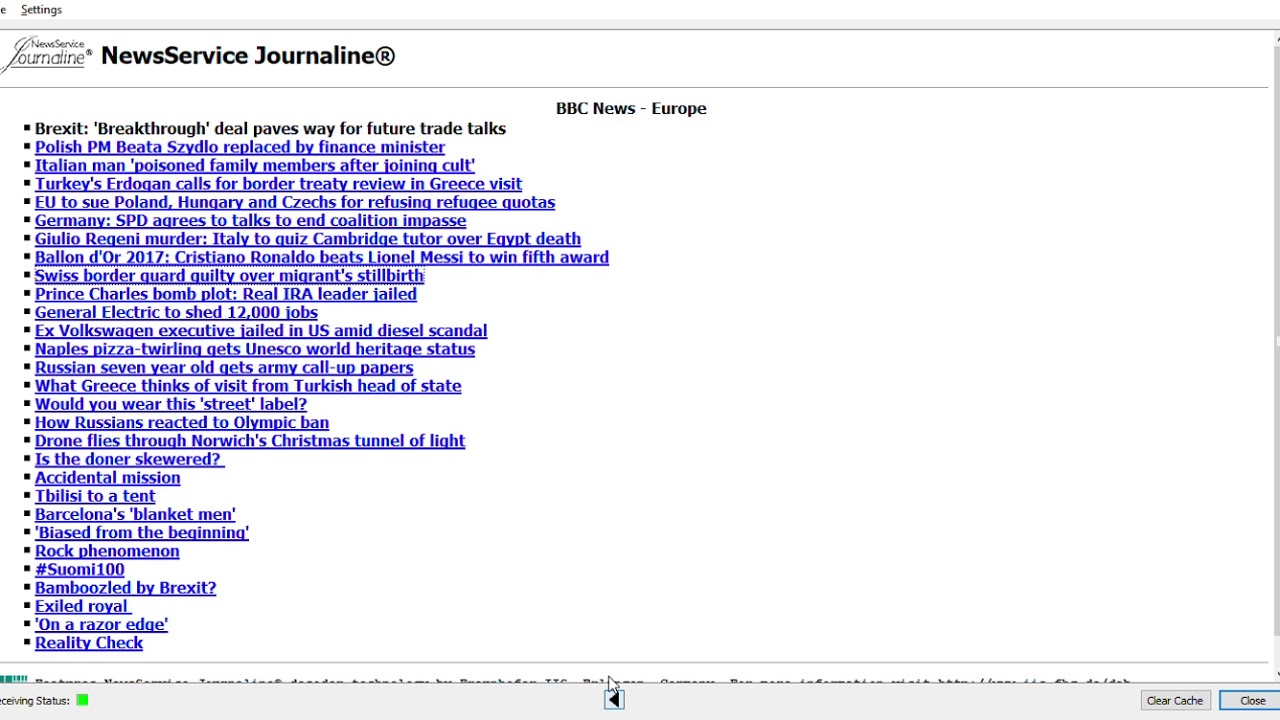Open 'Reality Check' link
This screenshot has height=720, width=1280.
89,642
